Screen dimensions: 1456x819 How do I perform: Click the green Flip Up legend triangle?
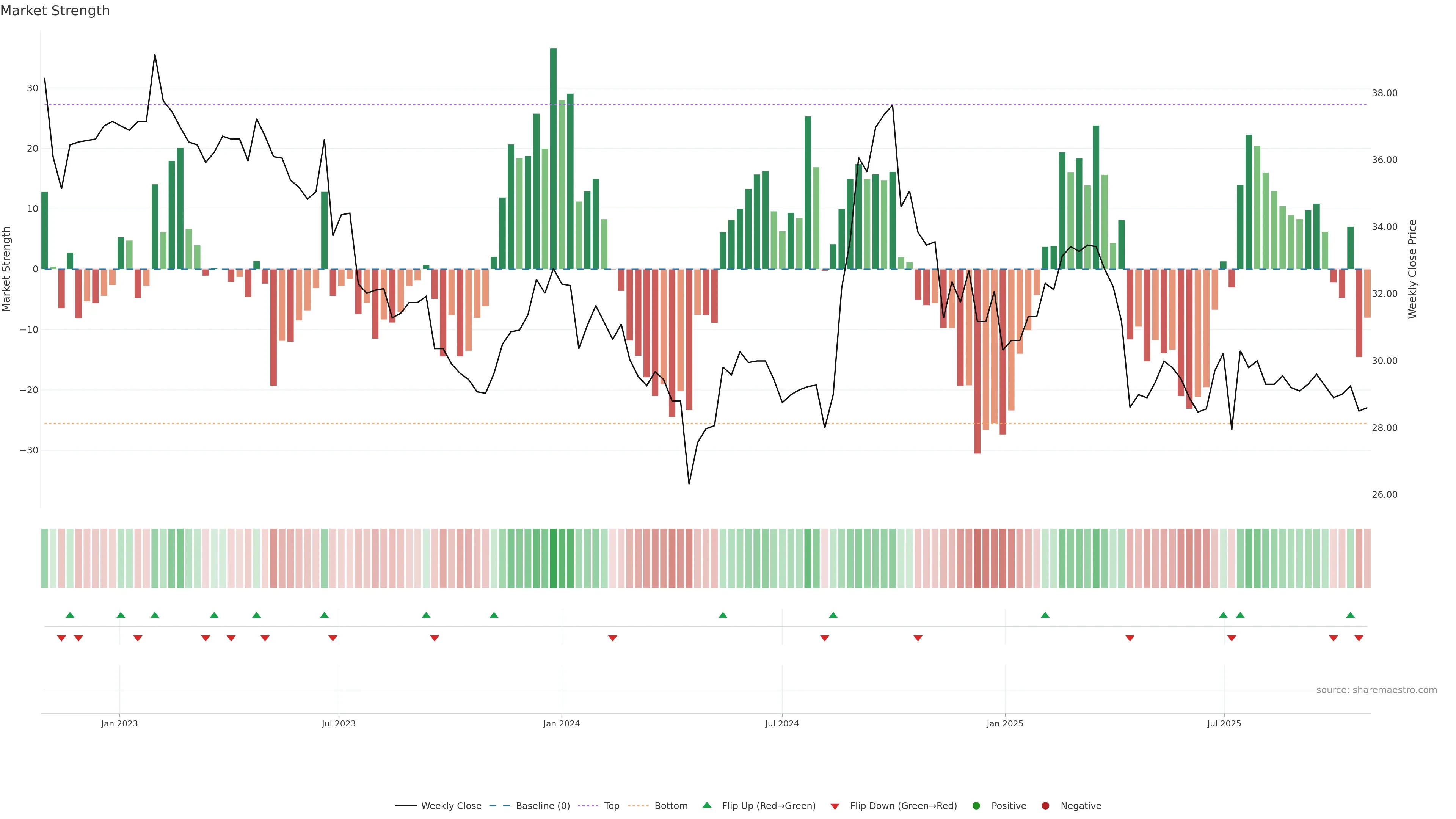click(706, 805)
